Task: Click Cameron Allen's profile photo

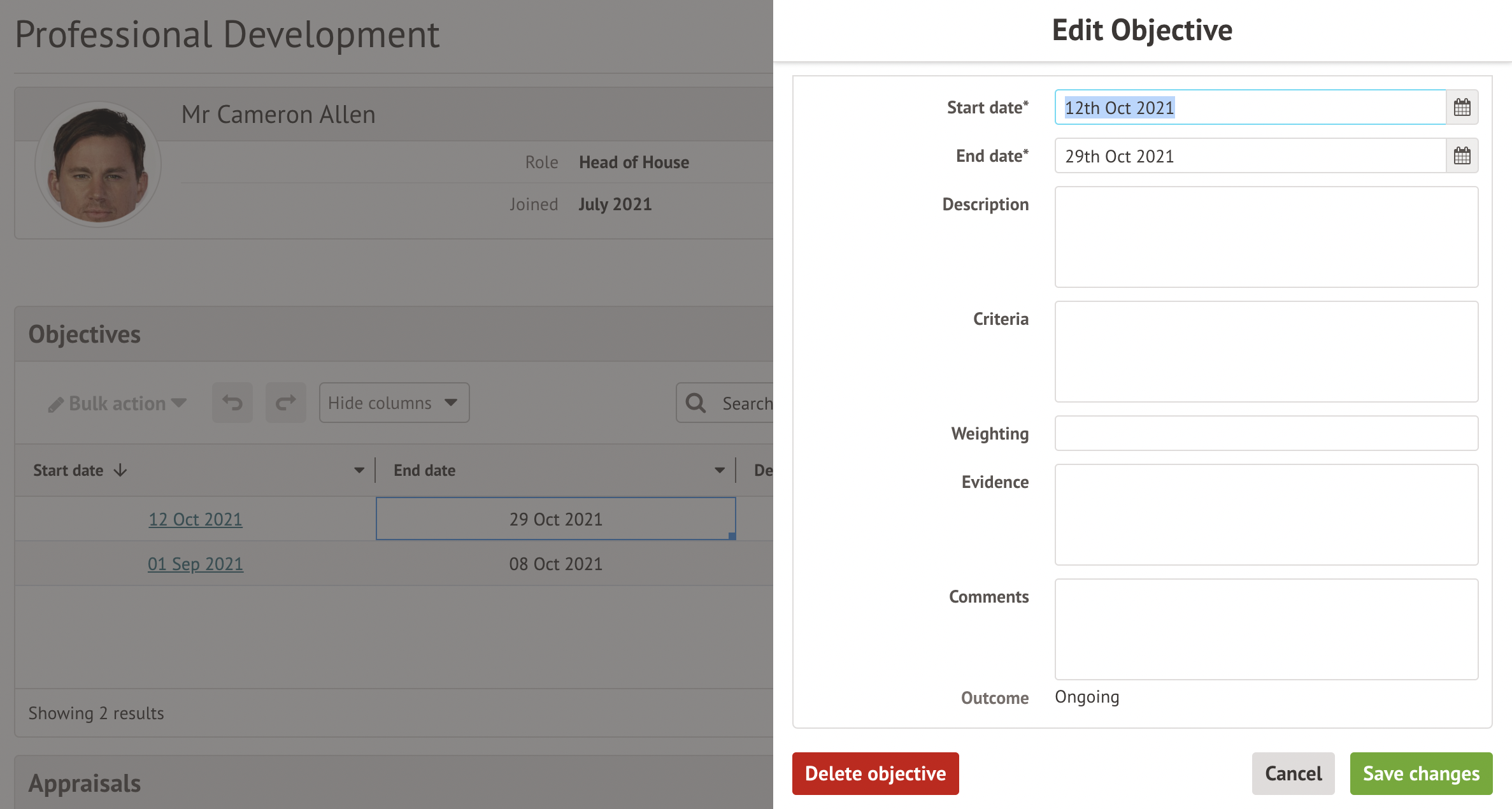Action: [98, 164]
